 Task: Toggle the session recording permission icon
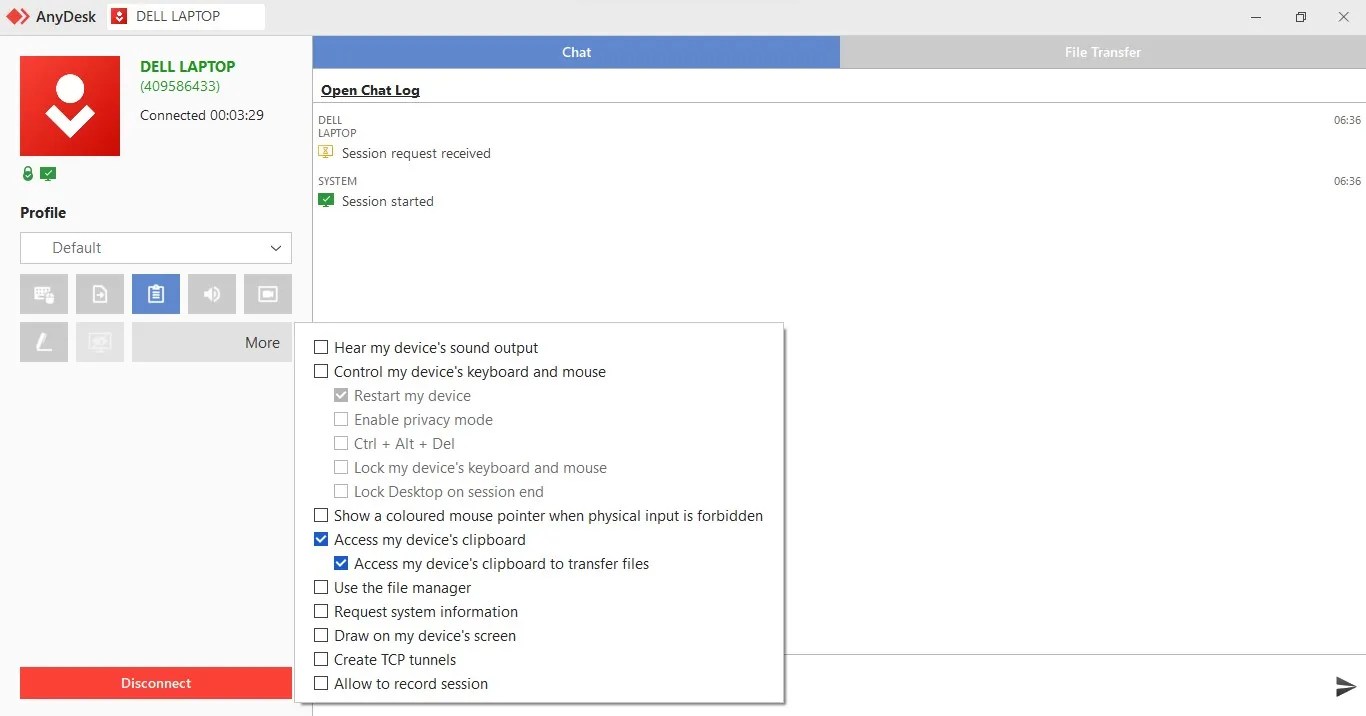coord(267,294)
